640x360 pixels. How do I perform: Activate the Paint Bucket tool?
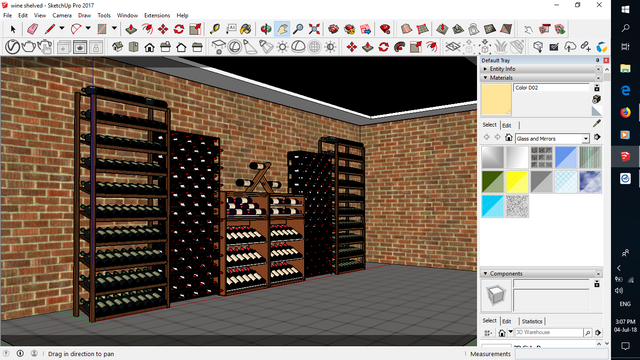[246, 29]
